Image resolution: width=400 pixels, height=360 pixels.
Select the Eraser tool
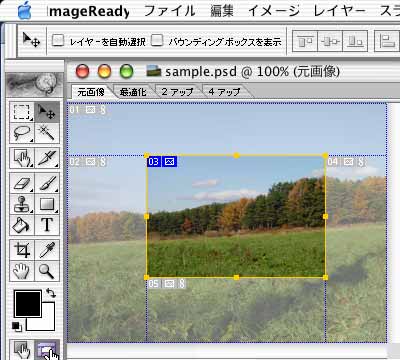[x=22, y=183]
